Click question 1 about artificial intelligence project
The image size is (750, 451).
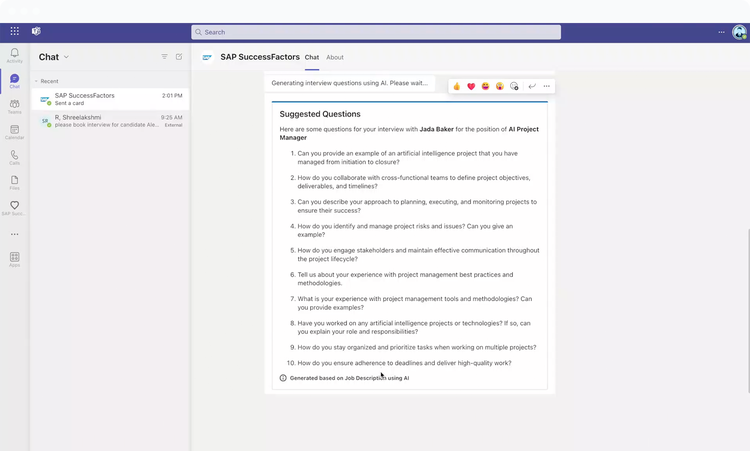click(408, 158)
